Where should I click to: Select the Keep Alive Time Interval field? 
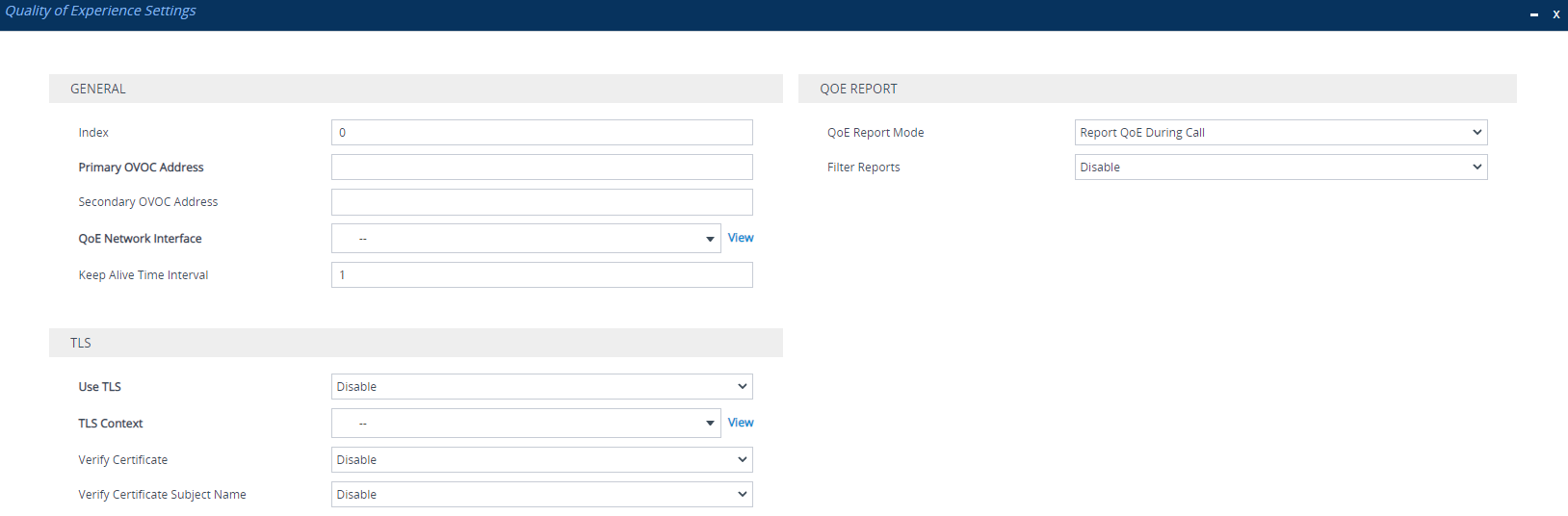click(x=541, y=275)
